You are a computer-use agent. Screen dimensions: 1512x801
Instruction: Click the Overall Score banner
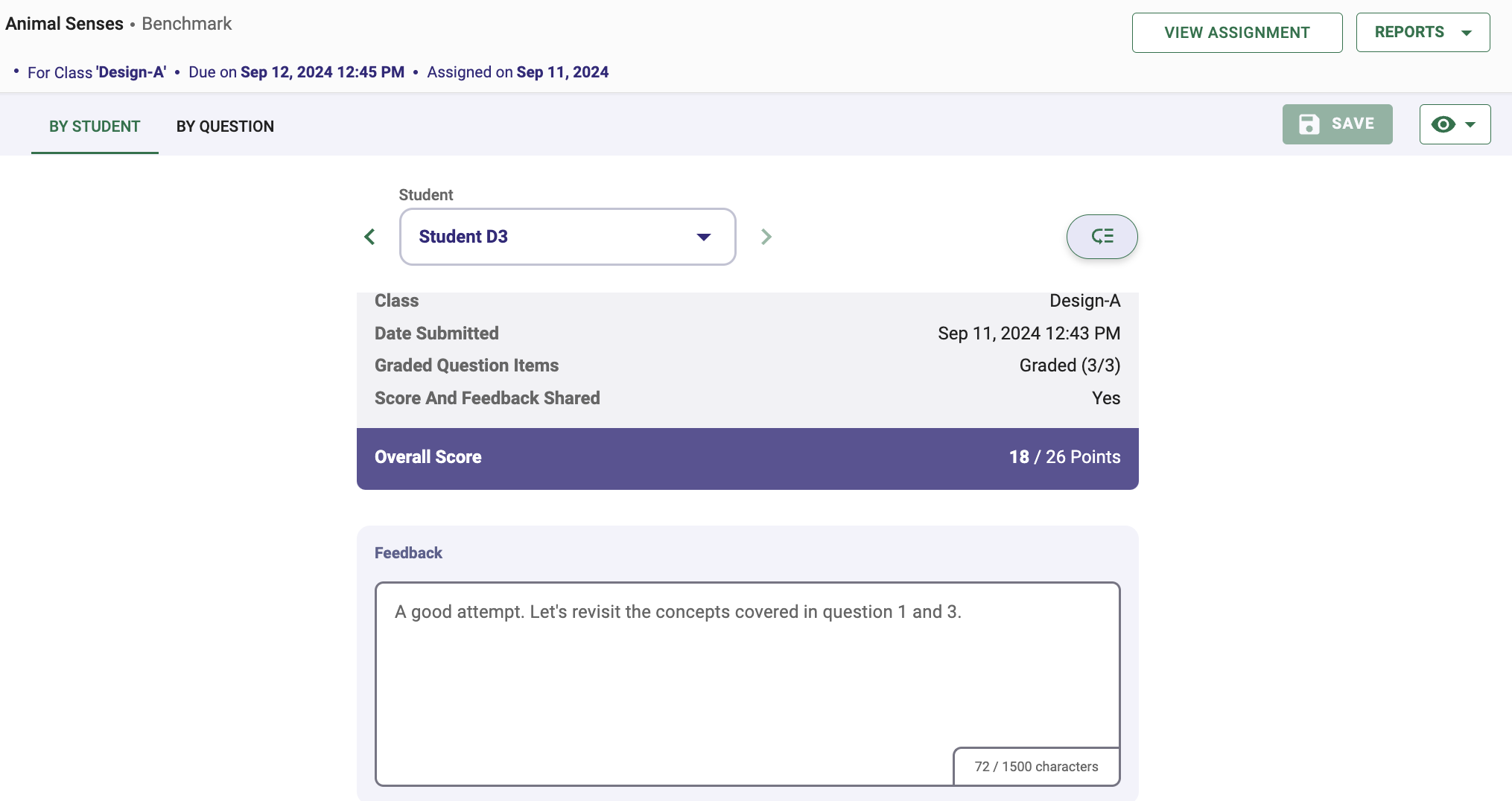point(747,458)
